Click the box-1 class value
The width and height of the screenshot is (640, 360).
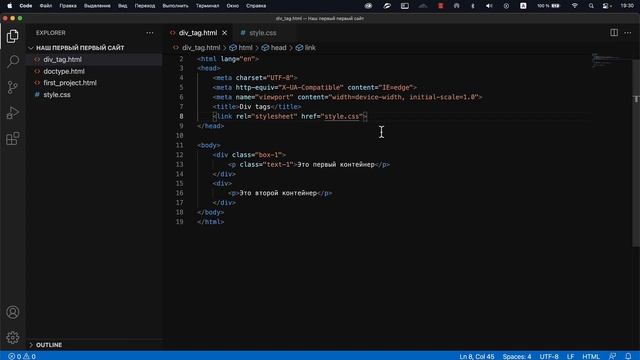[268, 155]
